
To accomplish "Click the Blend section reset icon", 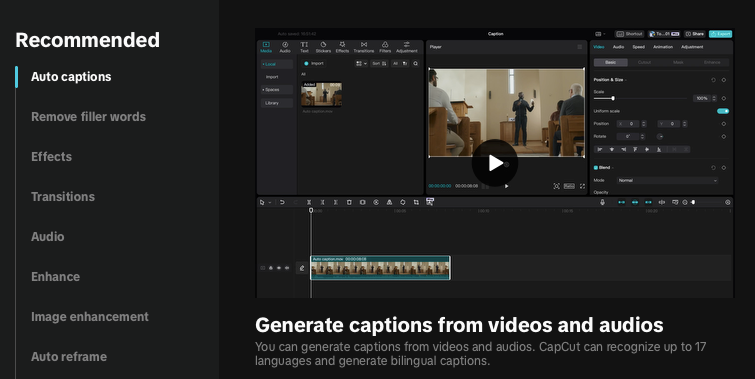I will pos(713,168).
